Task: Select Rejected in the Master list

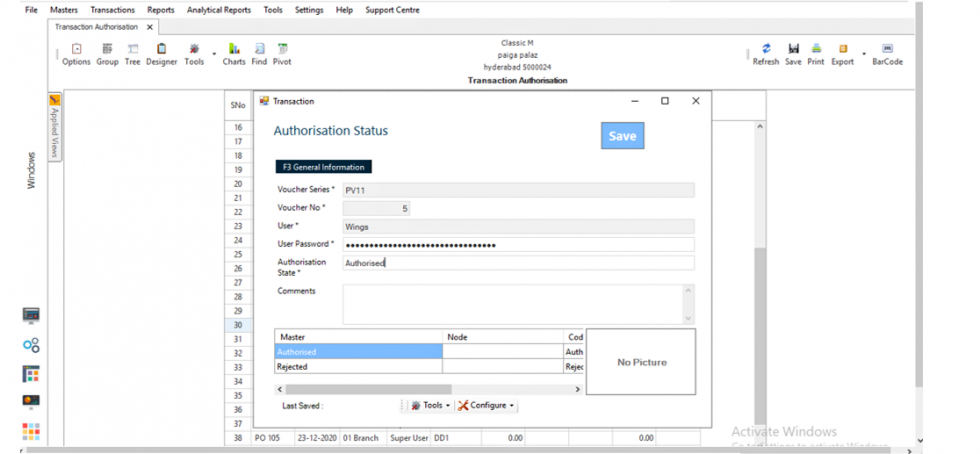Action: point(358,367)
